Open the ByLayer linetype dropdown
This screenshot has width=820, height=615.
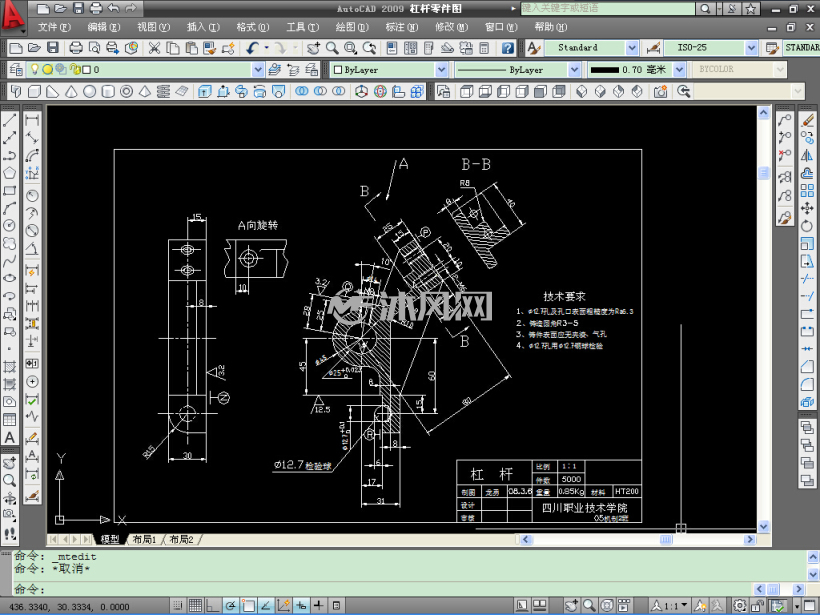[x=574, y=70]
